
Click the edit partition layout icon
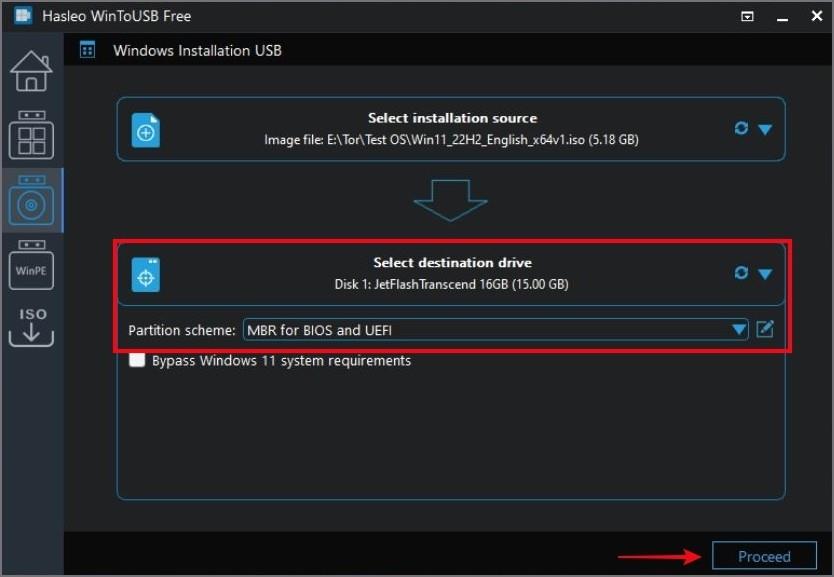(x=765, y=329)
